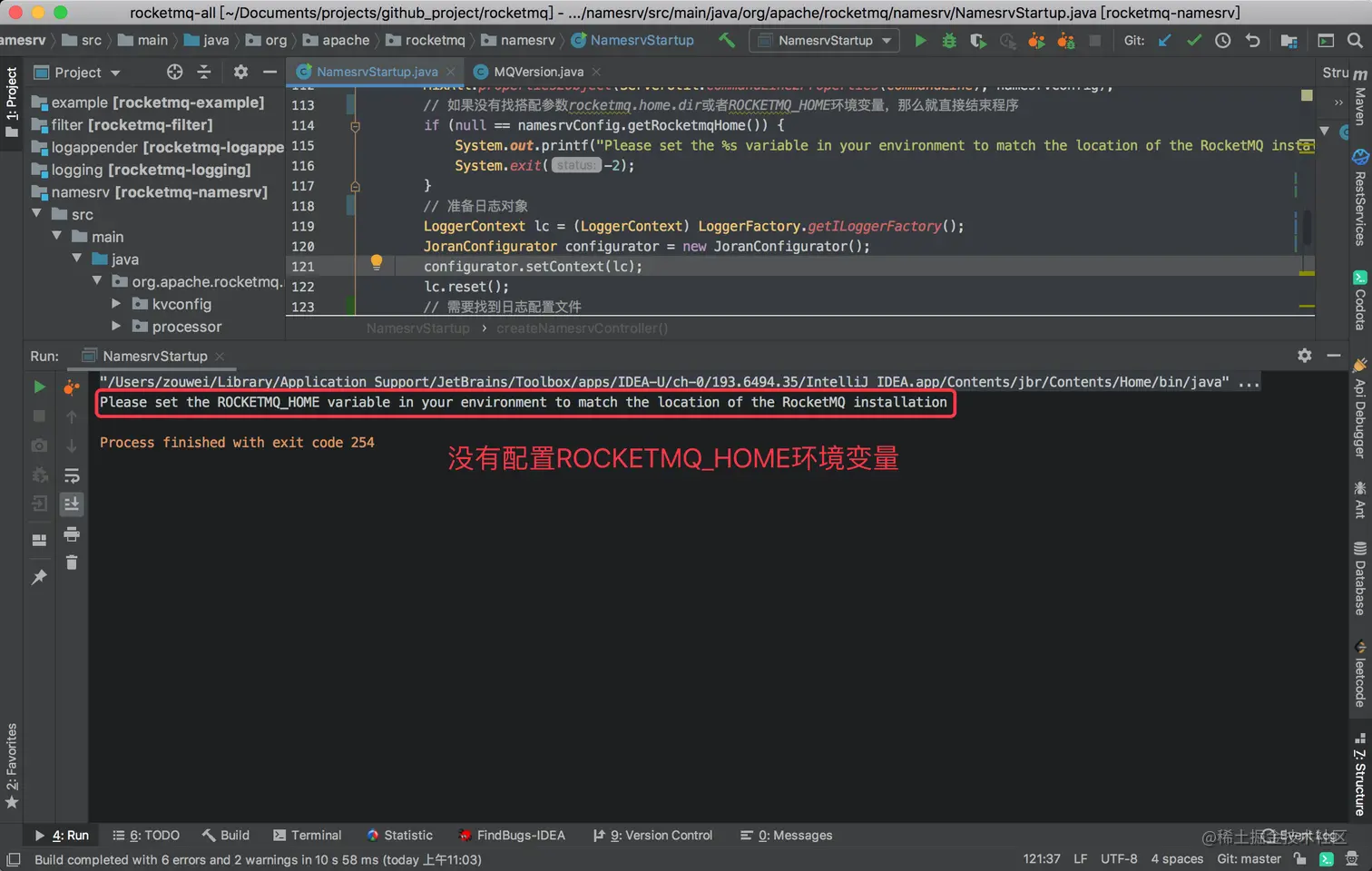Click the apache breadcrumb in navigation bar
This screenshot has height=871, width=1372.
[336, 40]
